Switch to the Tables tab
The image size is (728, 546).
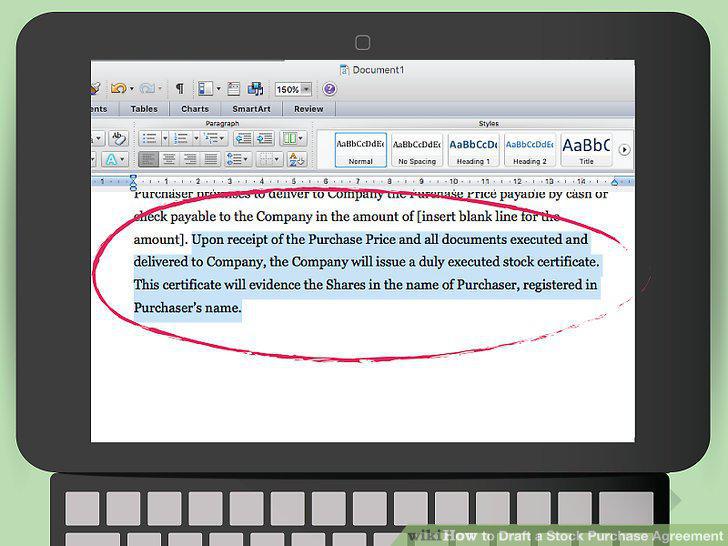[144, 109]
